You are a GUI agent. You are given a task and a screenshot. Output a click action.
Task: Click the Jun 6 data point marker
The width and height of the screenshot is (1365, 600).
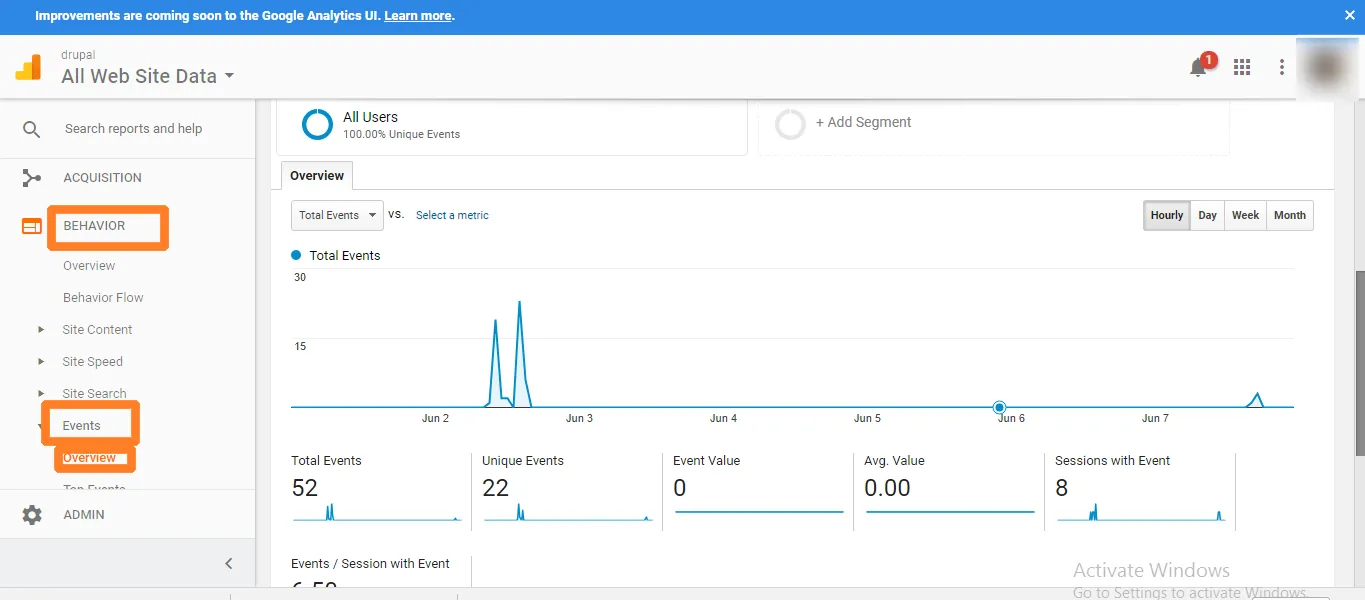pos(999,407)
